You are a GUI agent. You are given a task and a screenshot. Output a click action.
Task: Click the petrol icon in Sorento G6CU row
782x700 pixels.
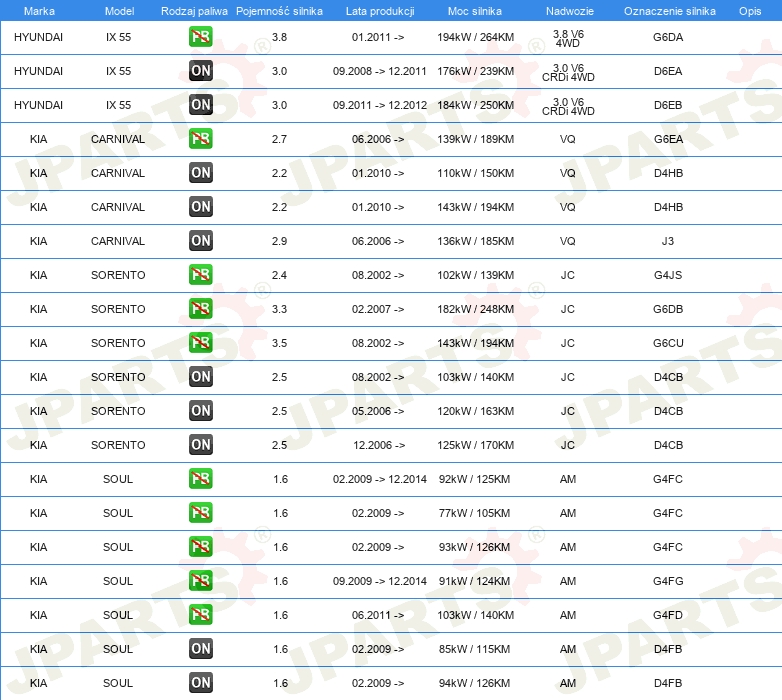click(200, 343)
